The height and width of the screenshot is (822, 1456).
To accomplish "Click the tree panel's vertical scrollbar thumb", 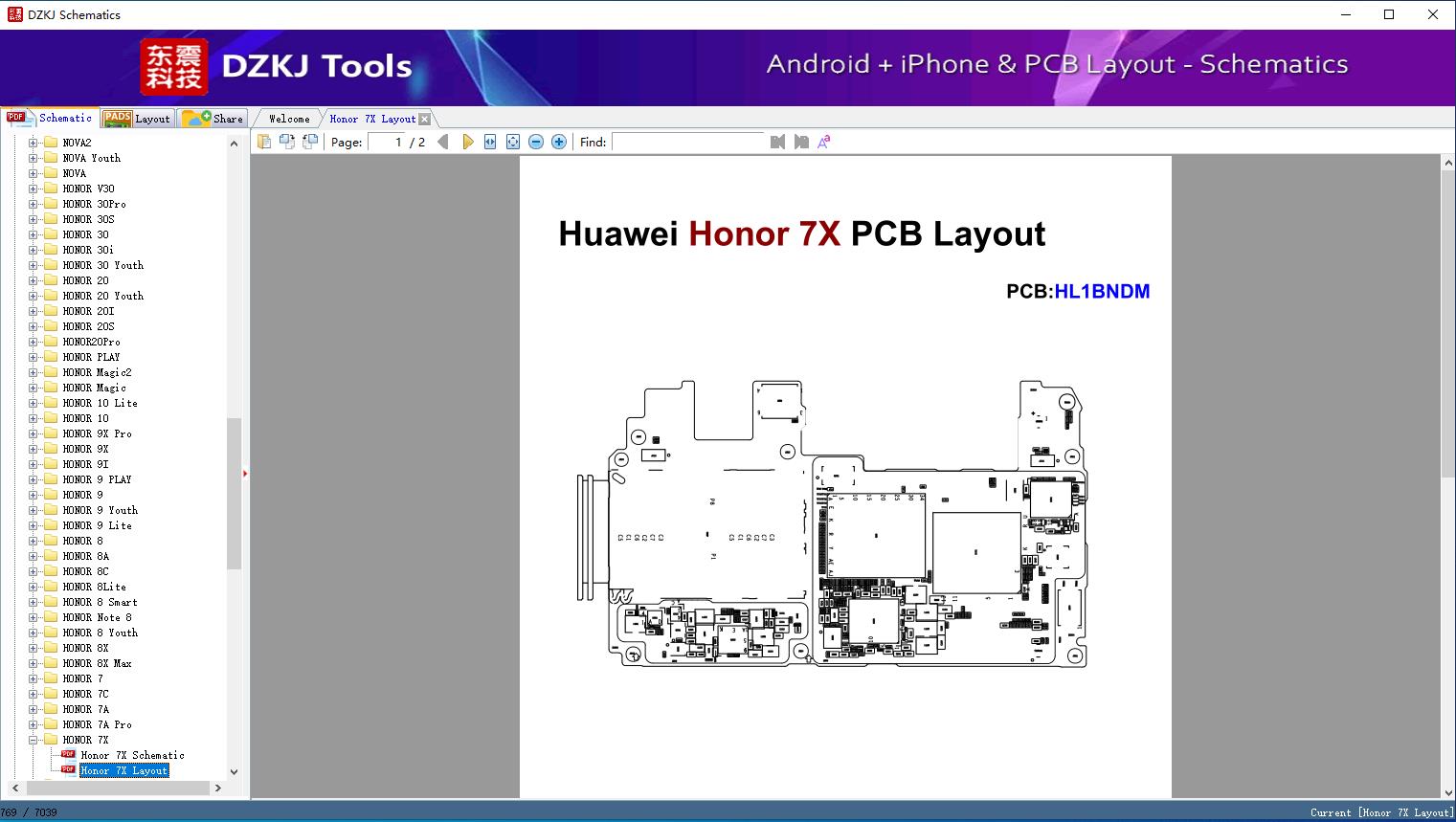I will pos(234,493).
